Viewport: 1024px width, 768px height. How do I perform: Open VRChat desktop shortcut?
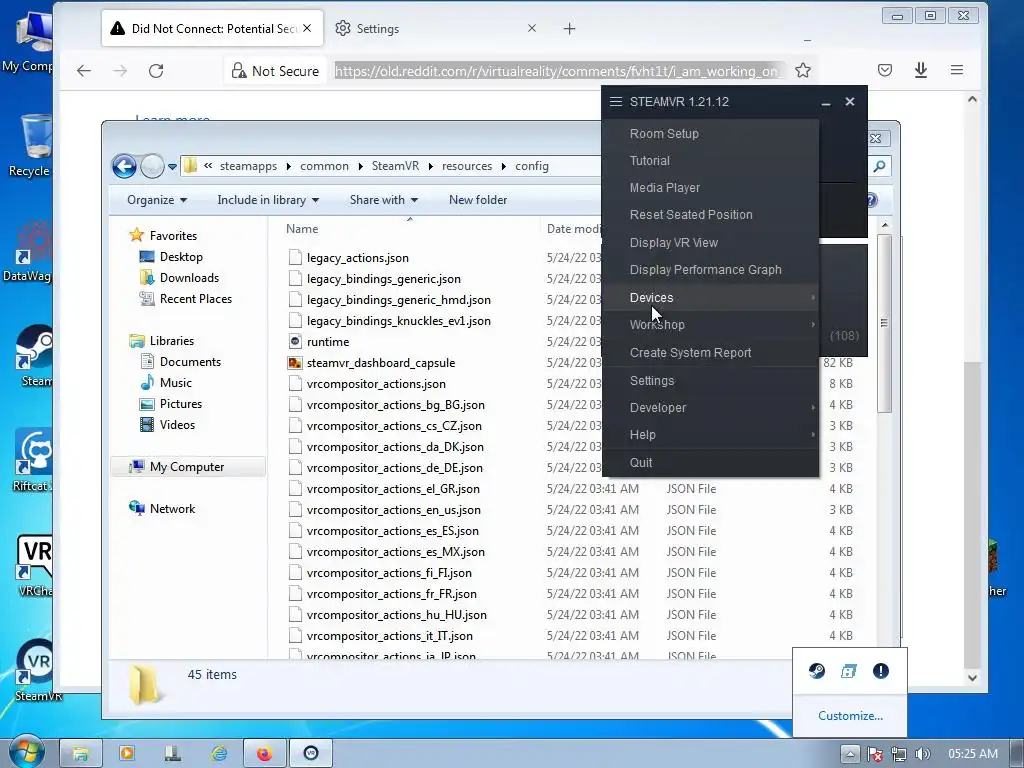tap(35, 566)
